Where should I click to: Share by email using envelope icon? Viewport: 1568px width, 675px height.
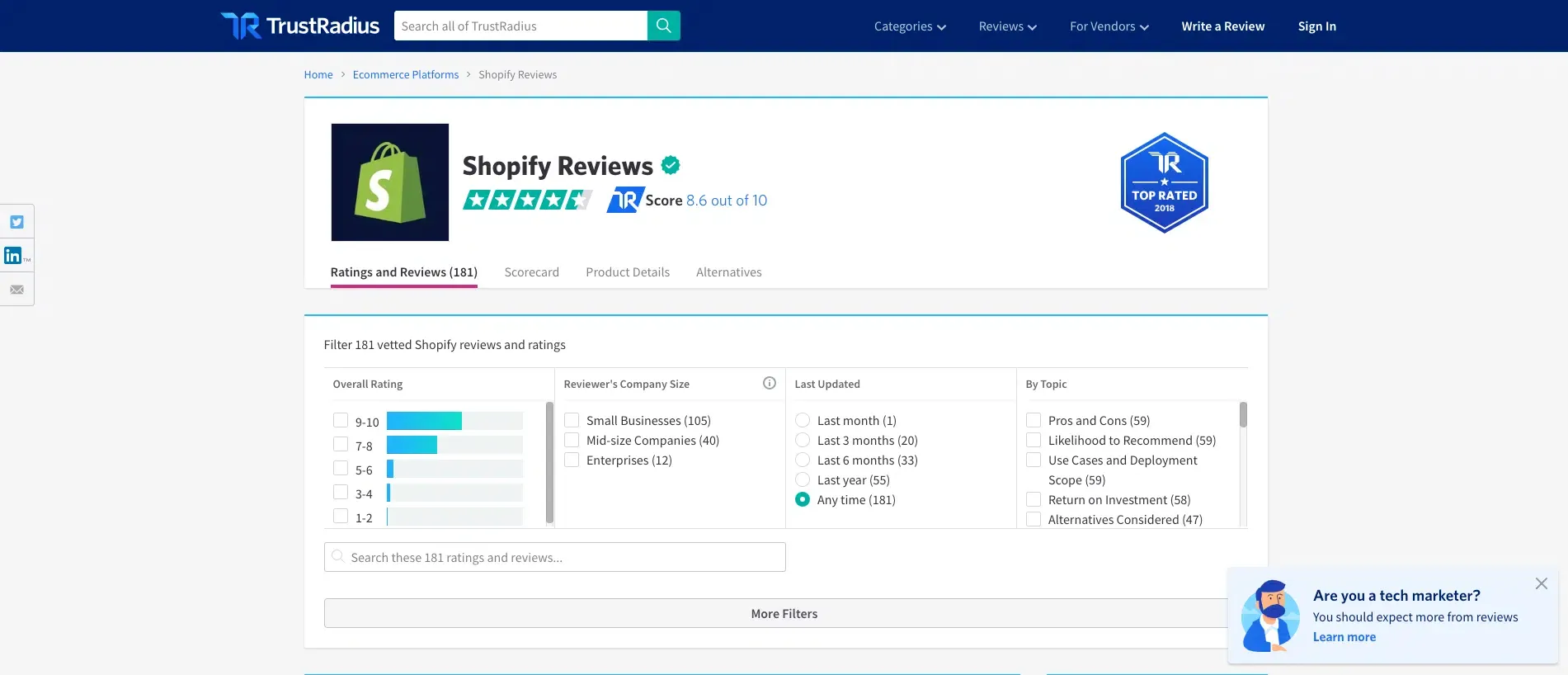16,290
